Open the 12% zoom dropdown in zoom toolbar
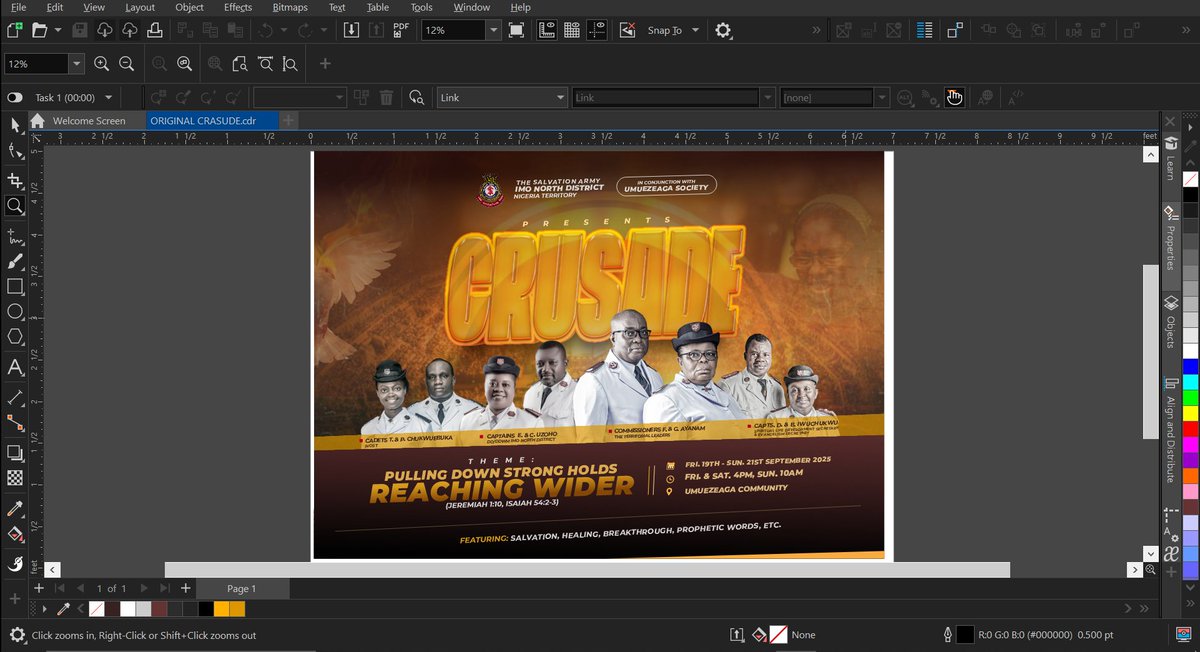 pyautogui.click(x=76, y=63)
